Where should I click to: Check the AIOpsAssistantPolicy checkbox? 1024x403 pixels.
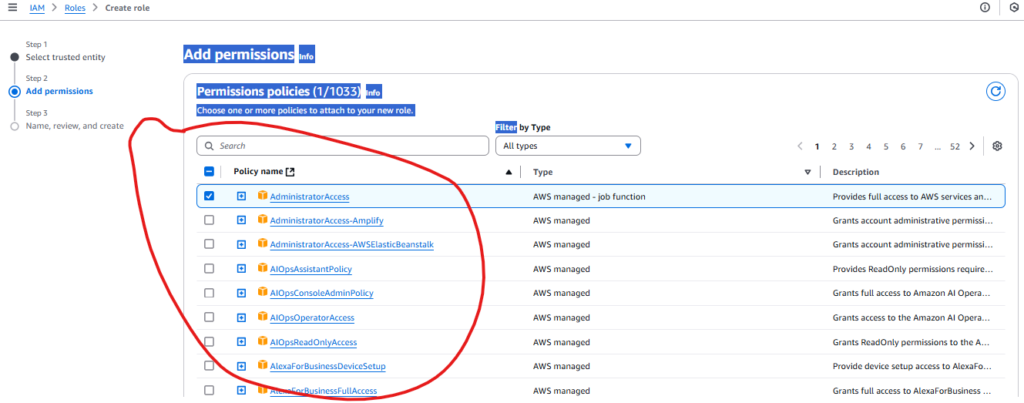(209, 268)
